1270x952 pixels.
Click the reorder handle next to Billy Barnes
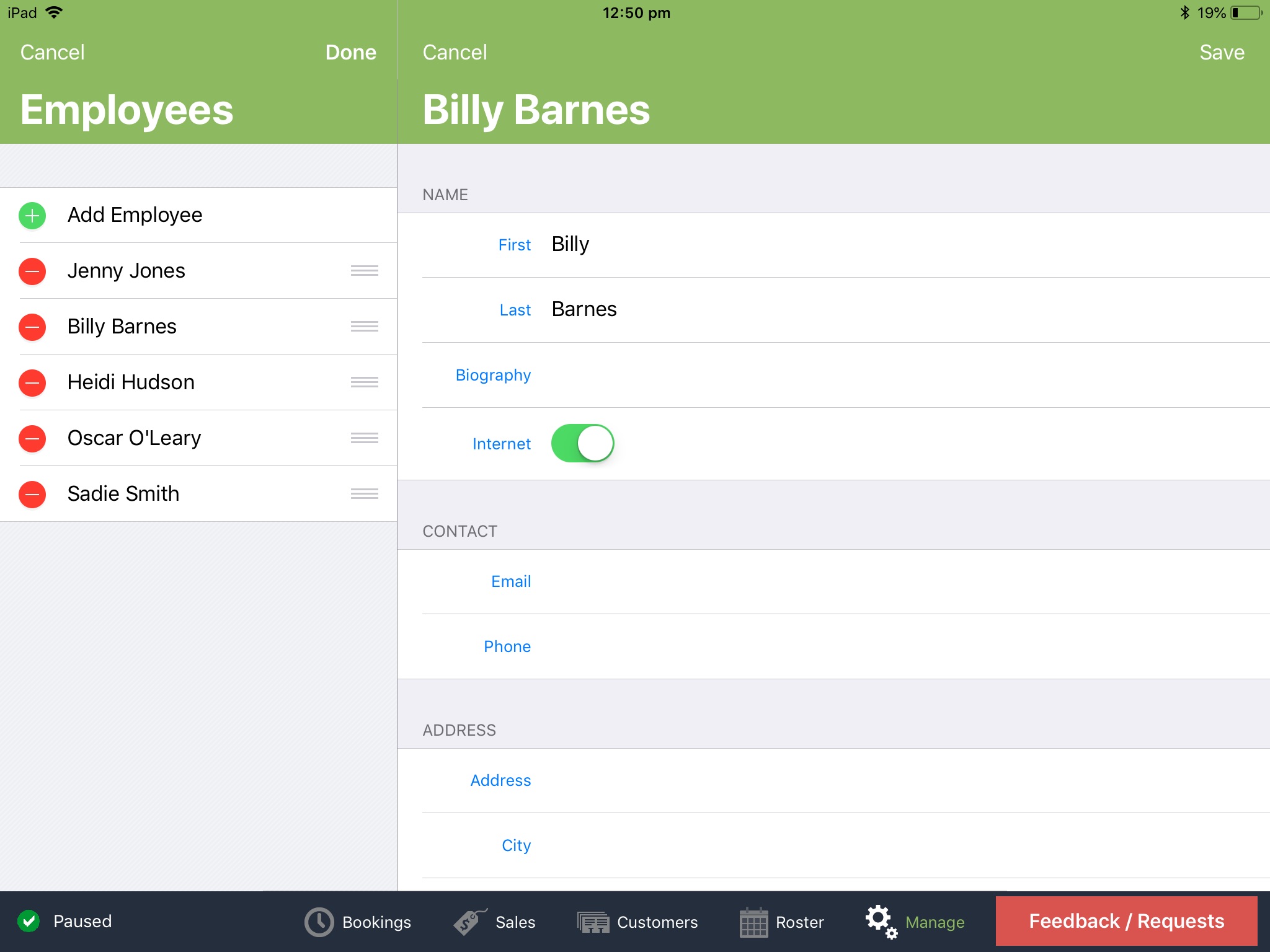364,327
